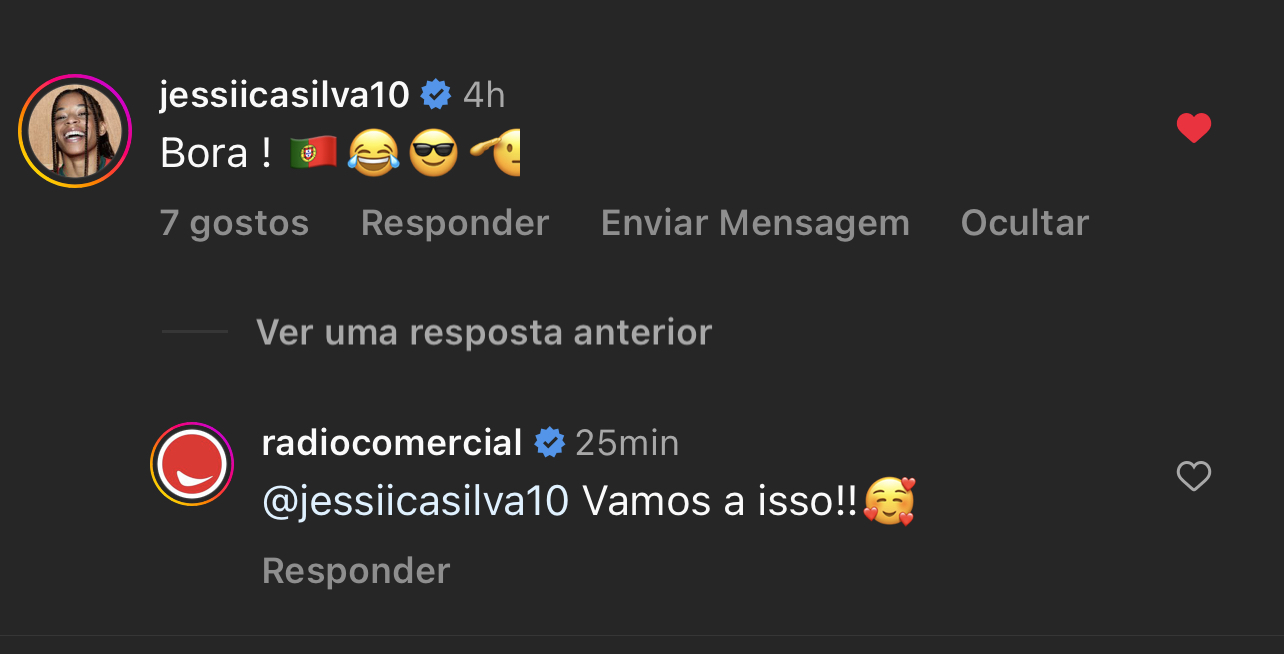This screenshot has height=654, width=1284.
Task: Unlike jessiicasilva10's comment via red heart
Action: [1193, 128]
